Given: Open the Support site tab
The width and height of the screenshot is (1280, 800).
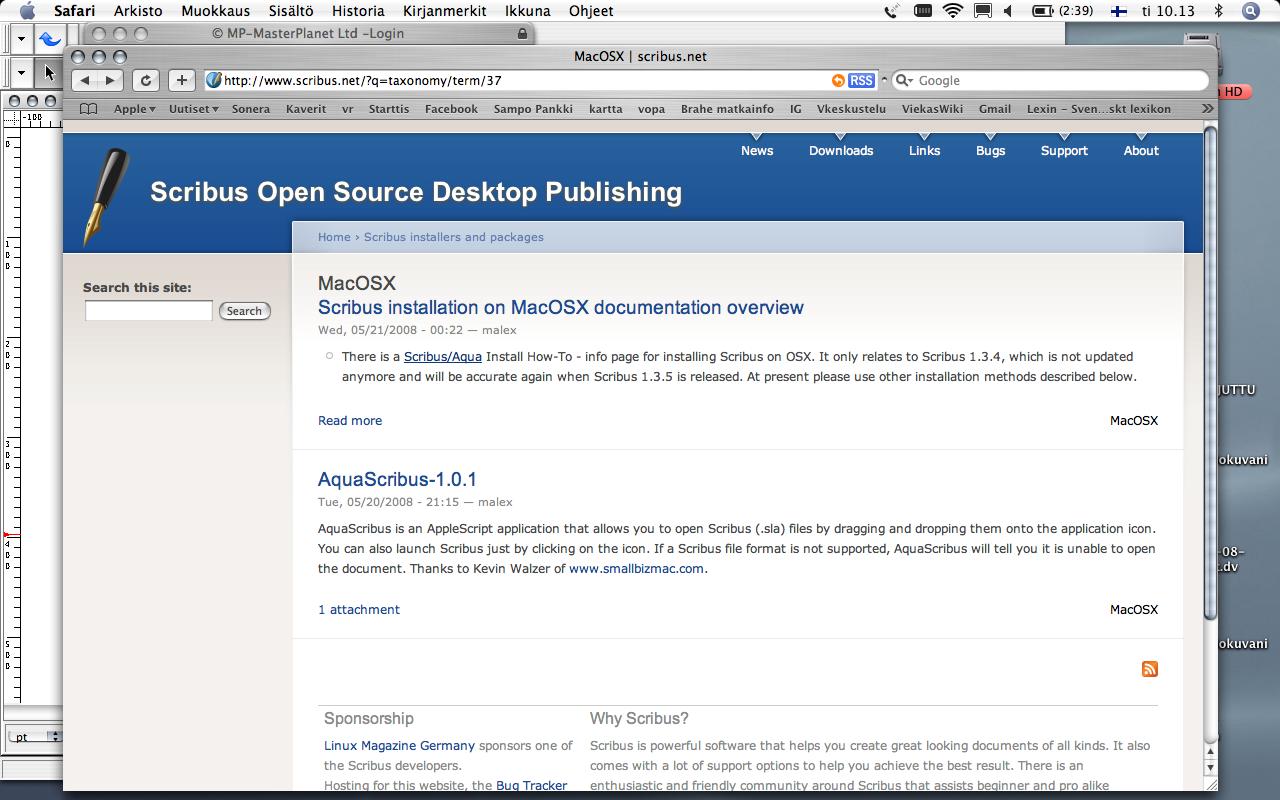Looking at the screenshot, I should coord(1064,151).
